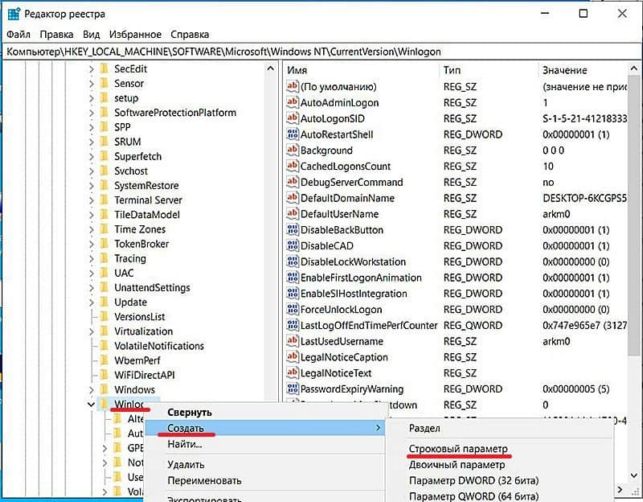Viewport: 643px width, 502px height.
Task: Click the string icon beside AutoLogonSID
Action: [292, 118]
